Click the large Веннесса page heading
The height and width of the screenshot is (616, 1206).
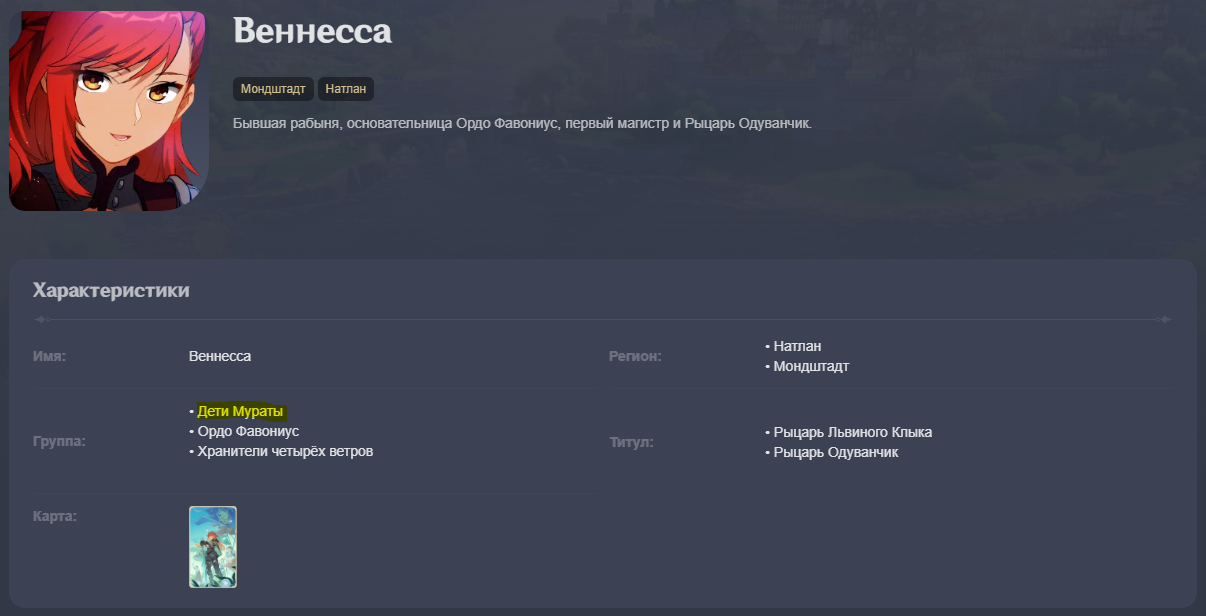312,31
